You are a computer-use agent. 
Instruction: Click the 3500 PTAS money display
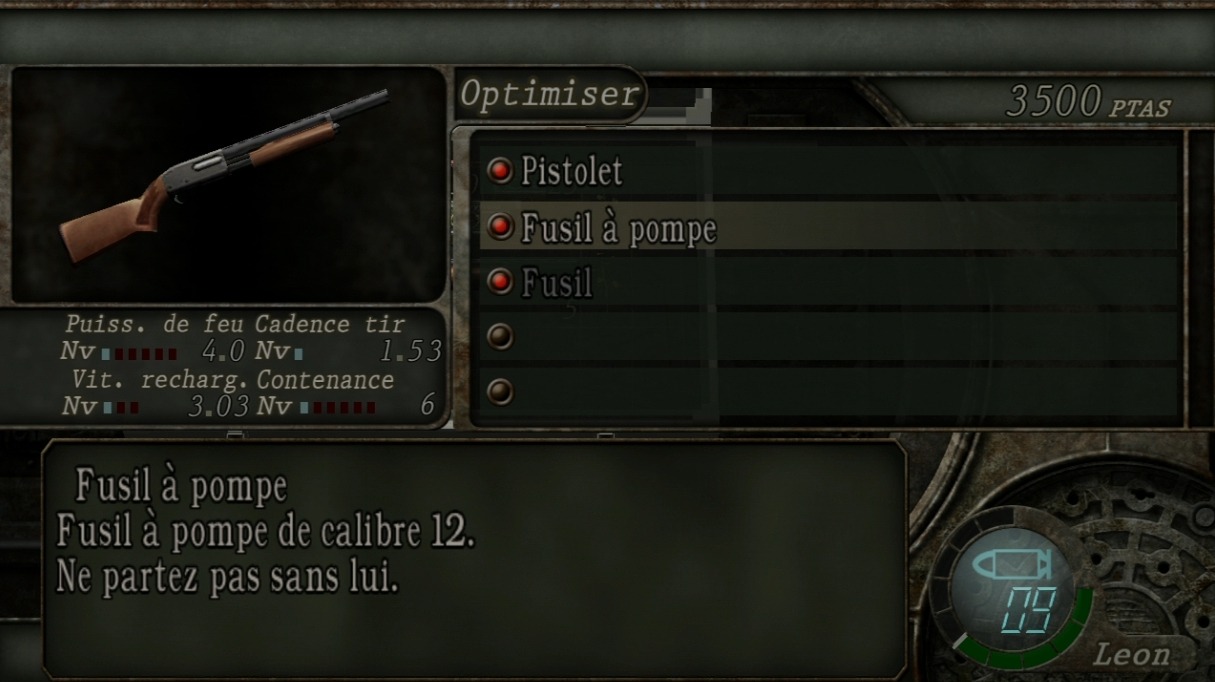pyautogui.click(x=1088, y=102)
